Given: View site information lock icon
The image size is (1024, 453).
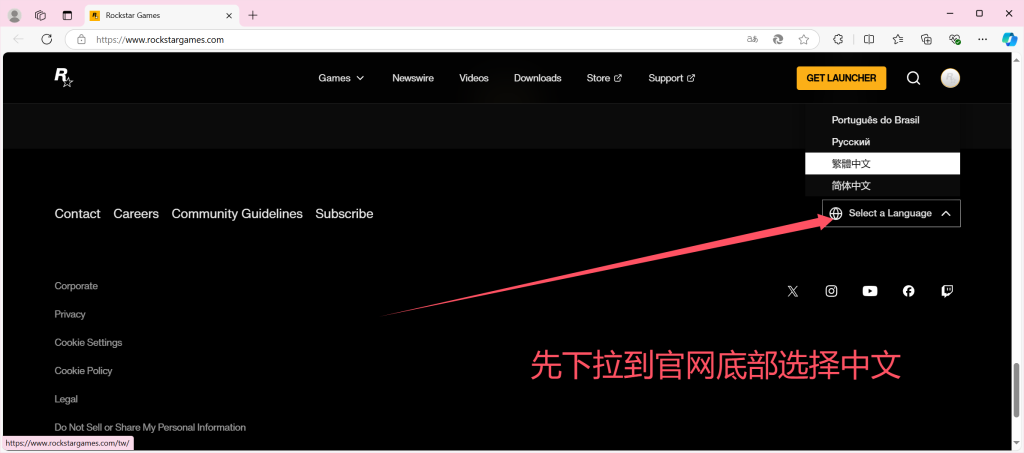Looking at the screenshot, I should [81, 39].
